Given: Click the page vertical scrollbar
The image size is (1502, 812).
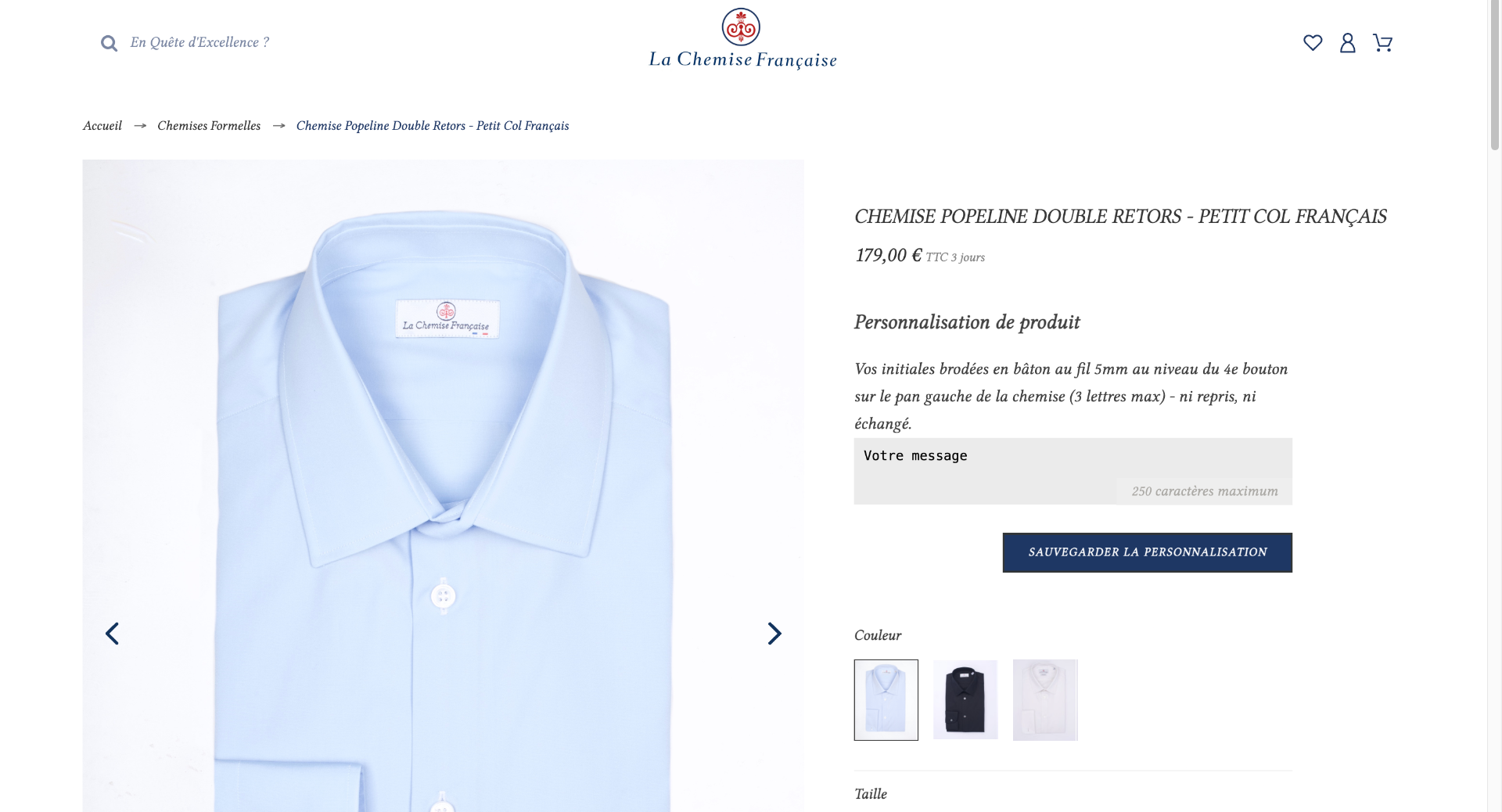Looking at the screenshot, I should click(1494, 406).
